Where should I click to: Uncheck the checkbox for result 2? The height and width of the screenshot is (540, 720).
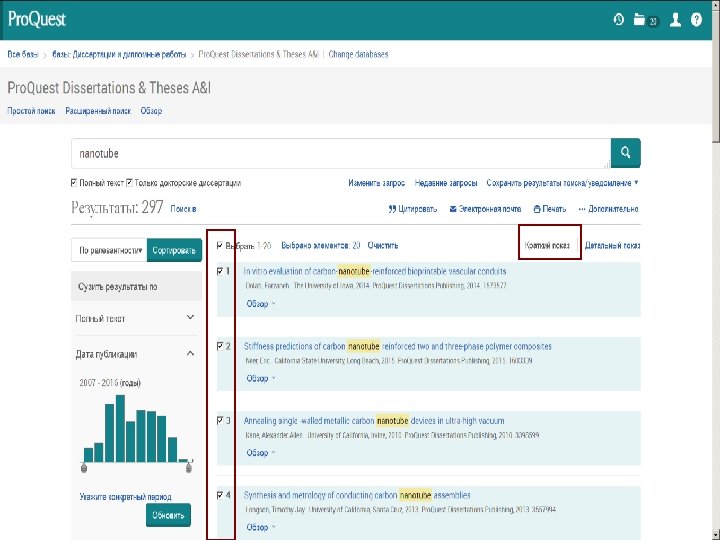220,346
